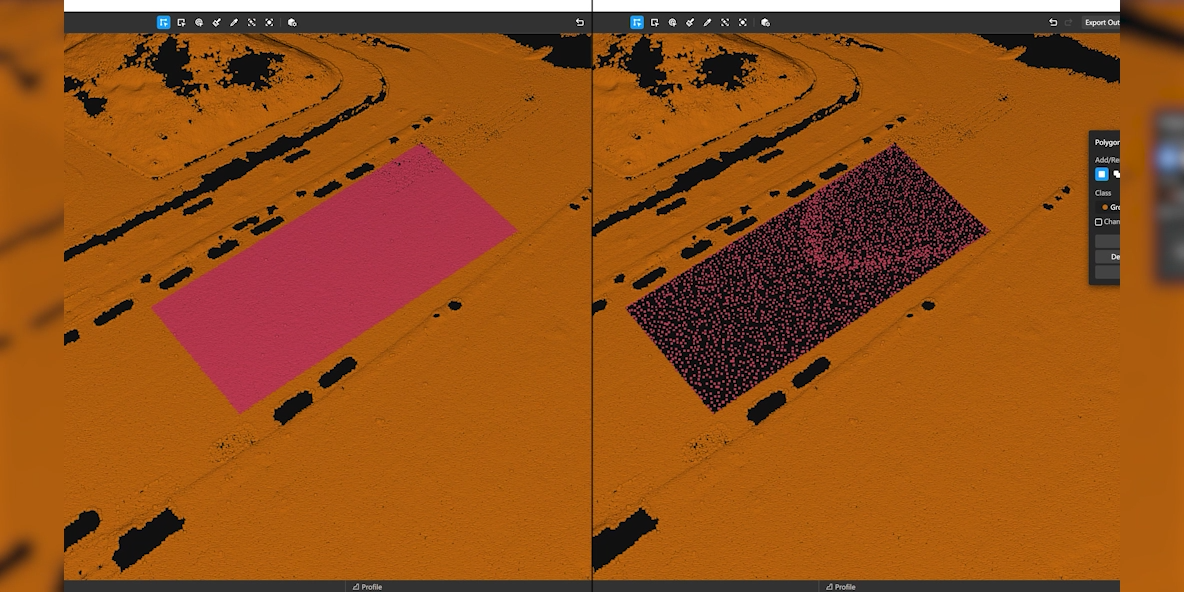
Task: Open the Class dropdown showing Ground
Action: [1110, 207]
